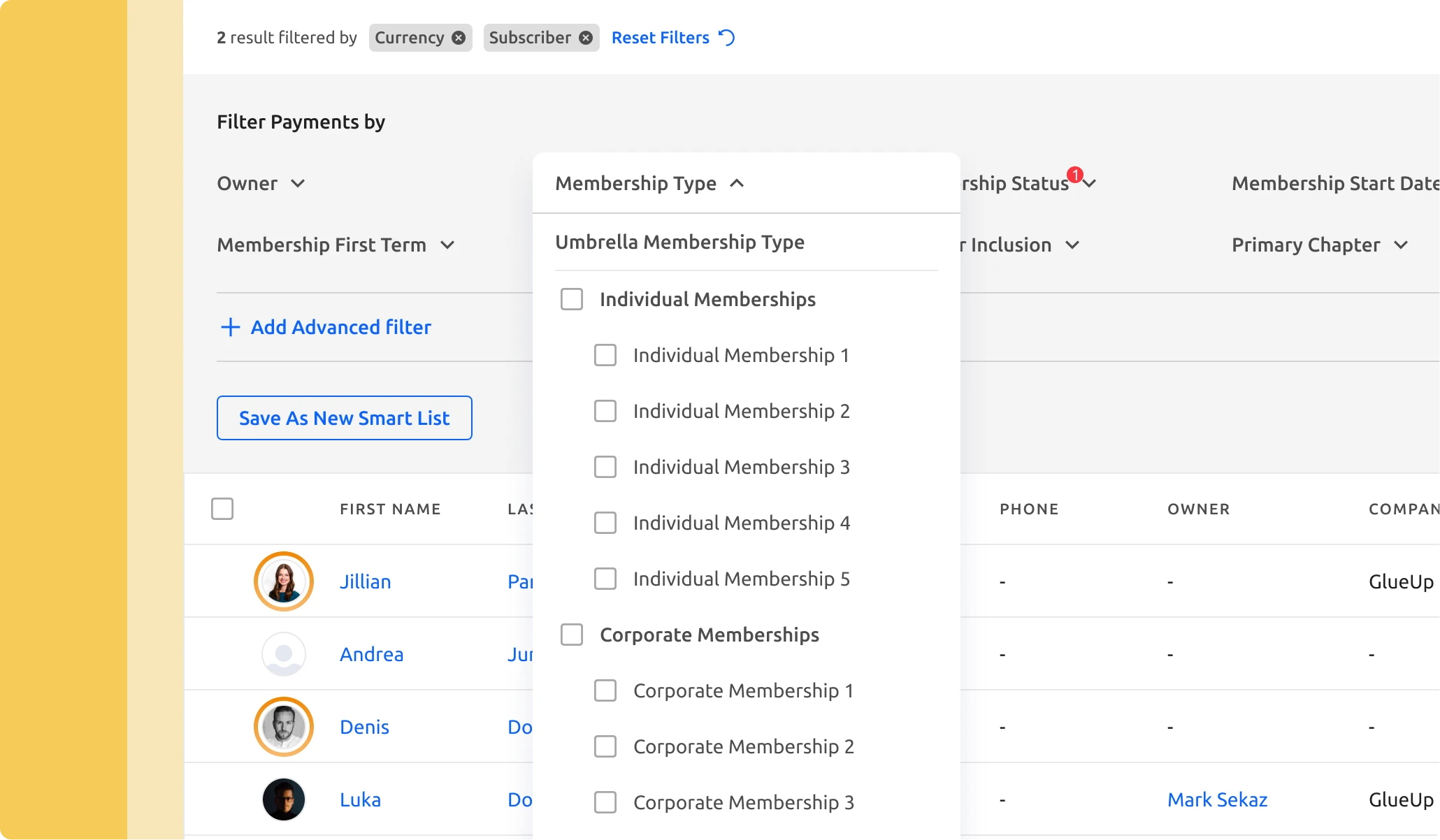Click the Save As New Smart List button
1440x840 pixels.
click(344, 417)
